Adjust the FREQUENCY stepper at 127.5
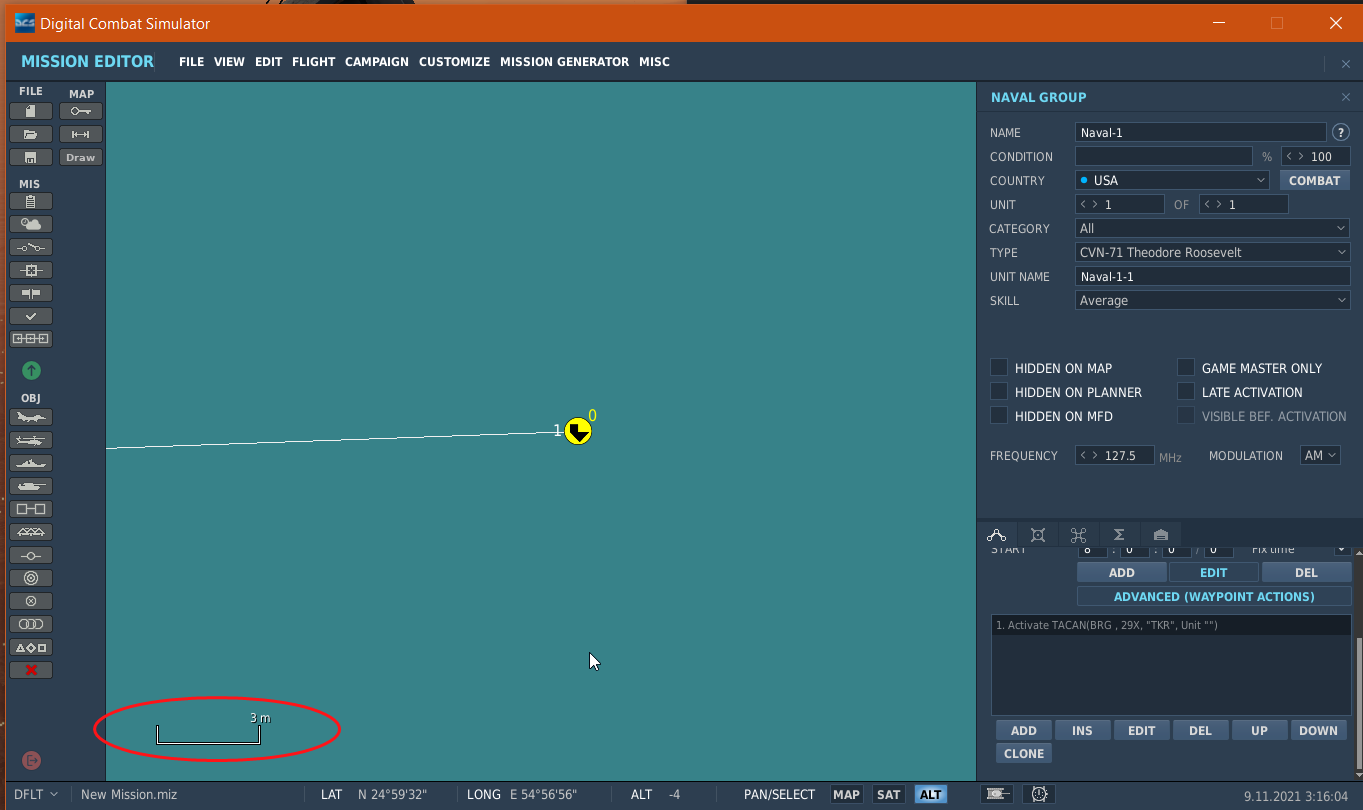The image size is (1363, 810). pos(1114,455)
